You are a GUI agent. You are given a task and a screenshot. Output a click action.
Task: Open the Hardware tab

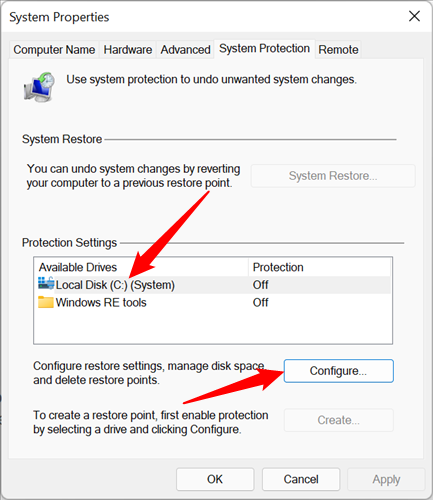click(x=128, y=50)
